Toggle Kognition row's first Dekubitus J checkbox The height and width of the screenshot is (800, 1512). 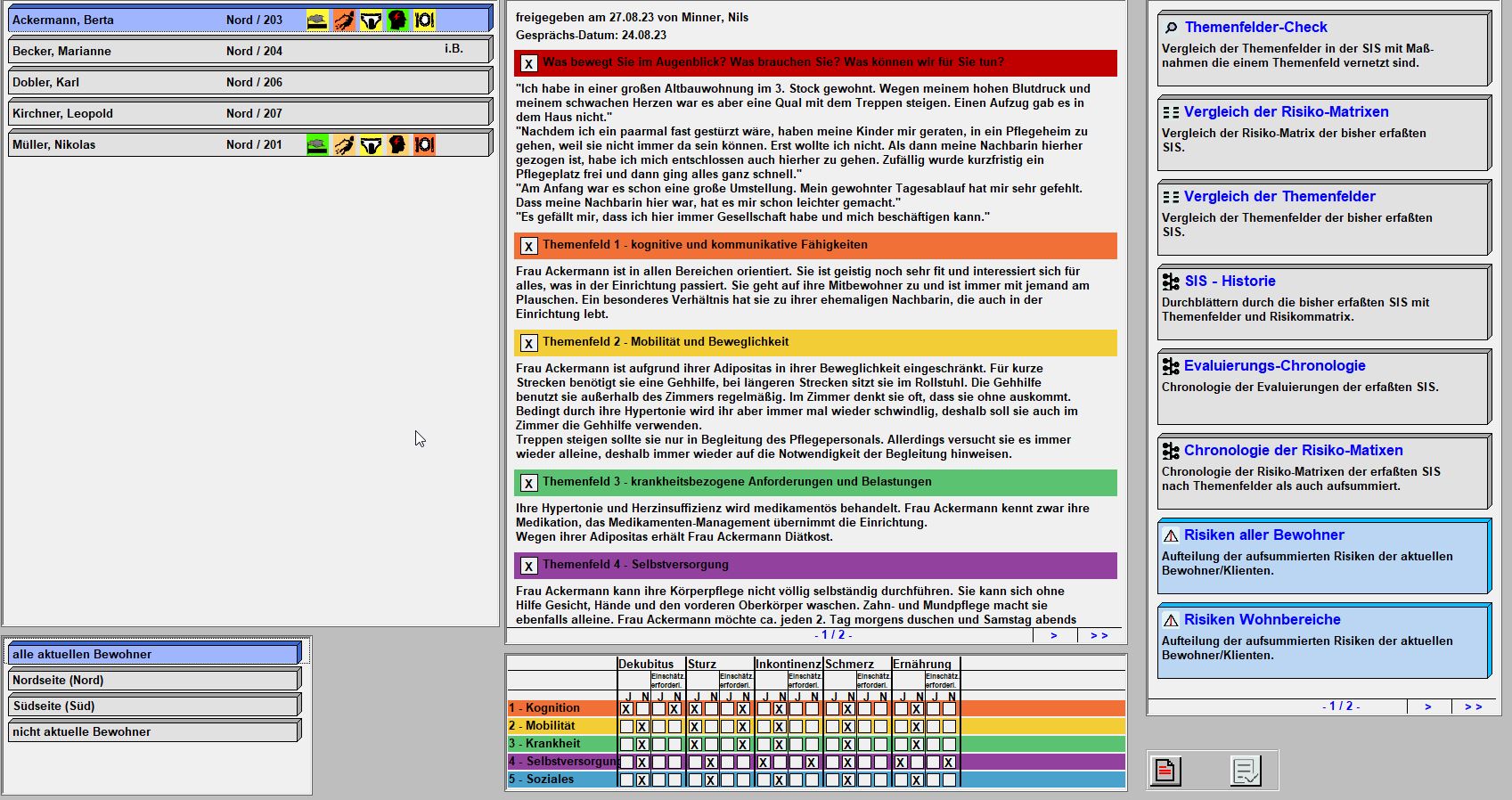pyautogui.click(x=626, y=709)
